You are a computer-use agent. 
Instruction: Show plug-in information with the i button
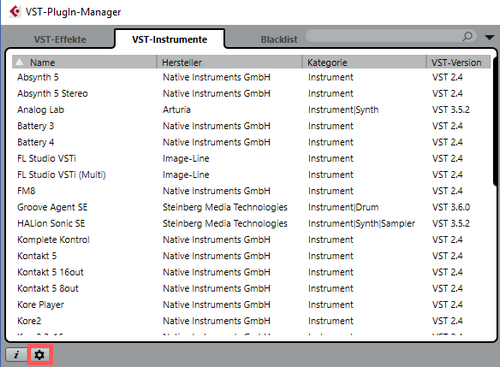pyautogui.click(x=16, y=355)
